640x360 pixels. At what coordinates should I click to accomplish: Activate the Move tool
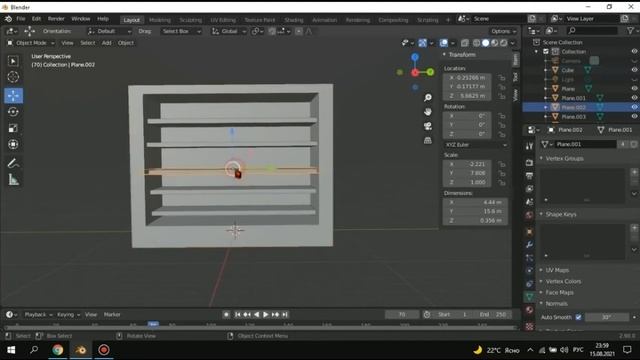(13, 96)
